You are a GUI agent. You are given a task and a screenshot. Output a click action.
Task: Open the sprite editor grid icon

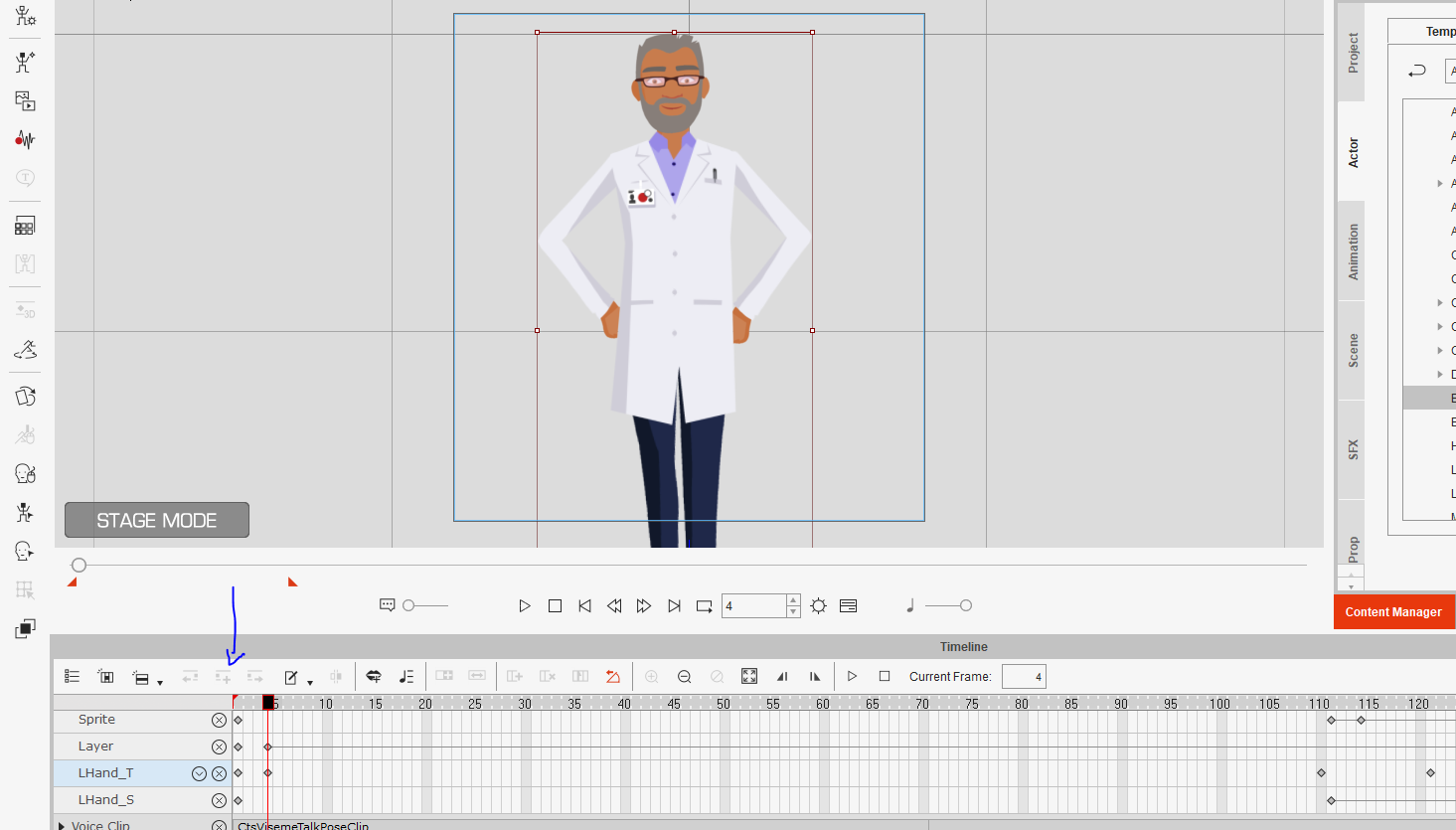[25, 226]
